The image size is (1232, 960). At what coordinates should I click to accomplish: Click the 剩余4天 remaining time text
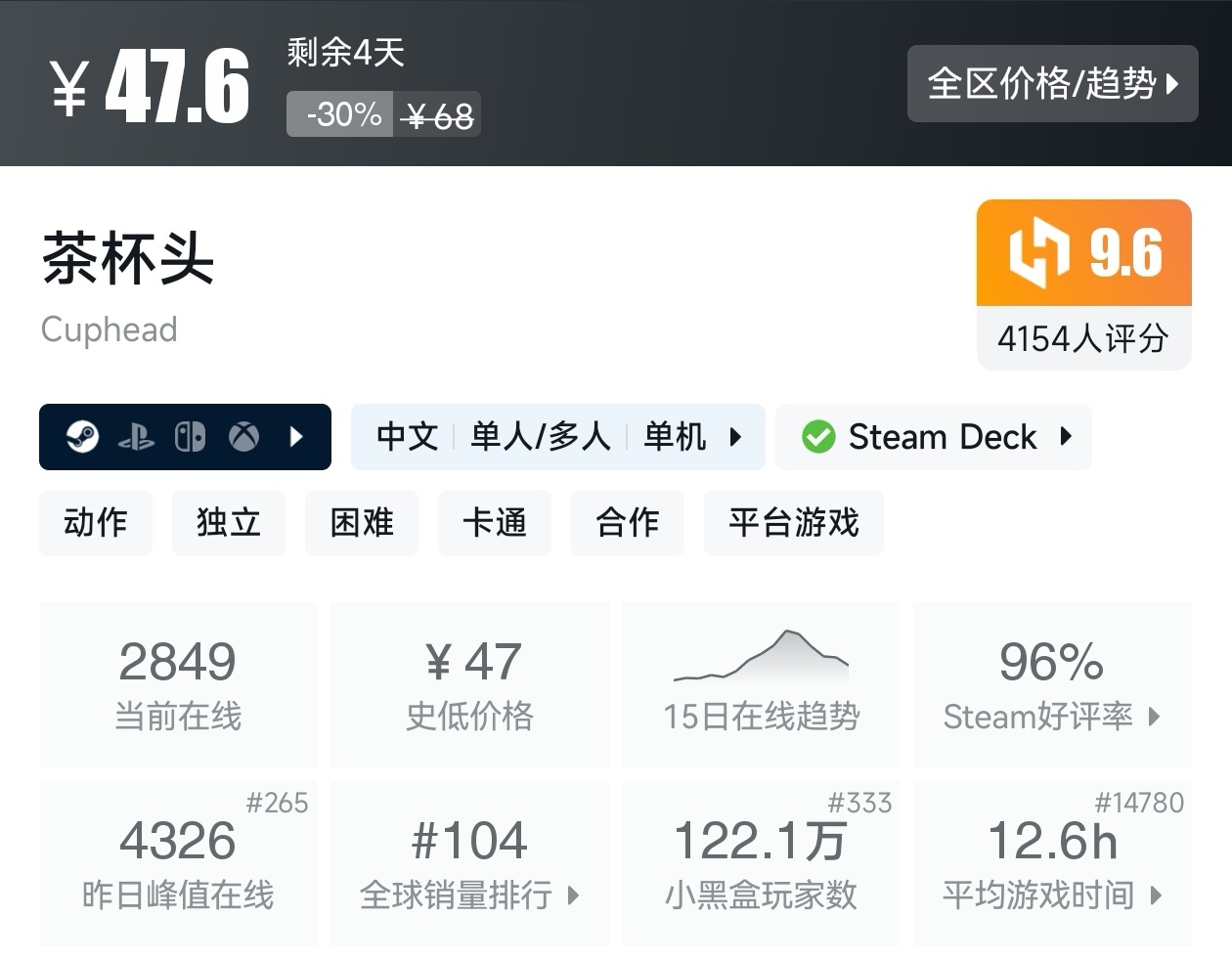pos(346,53)
